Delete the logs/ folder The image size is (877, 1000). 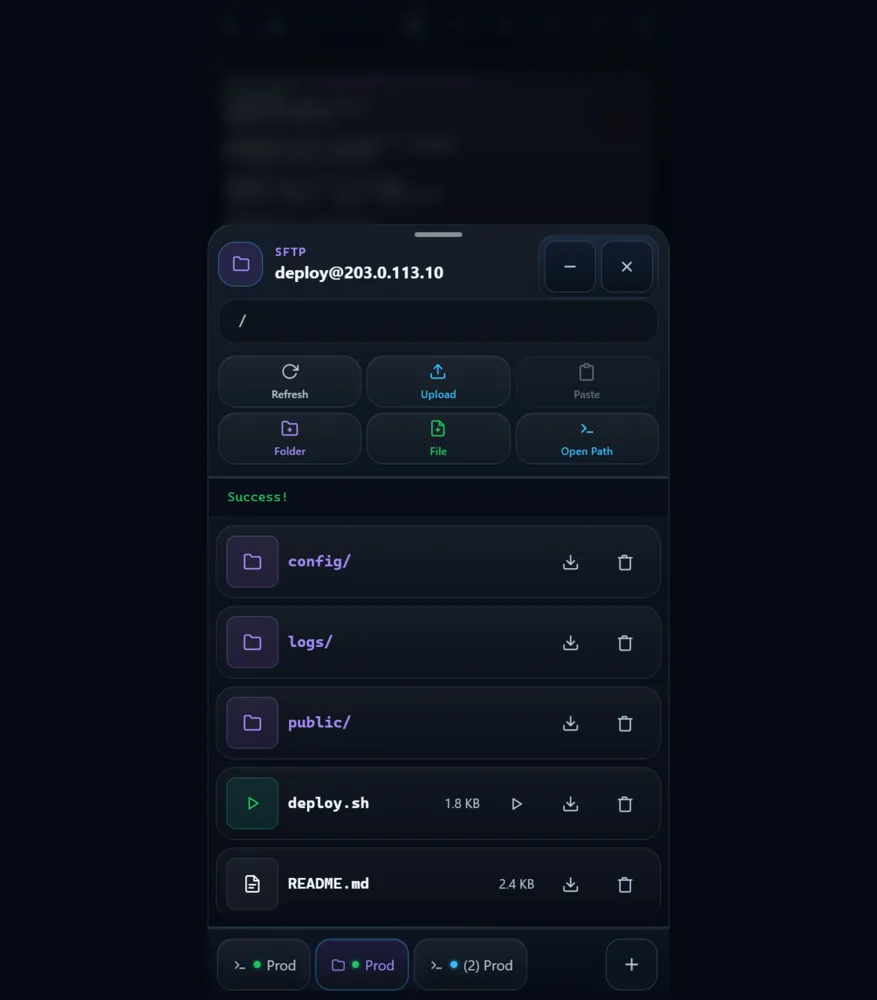click(625, 642)
